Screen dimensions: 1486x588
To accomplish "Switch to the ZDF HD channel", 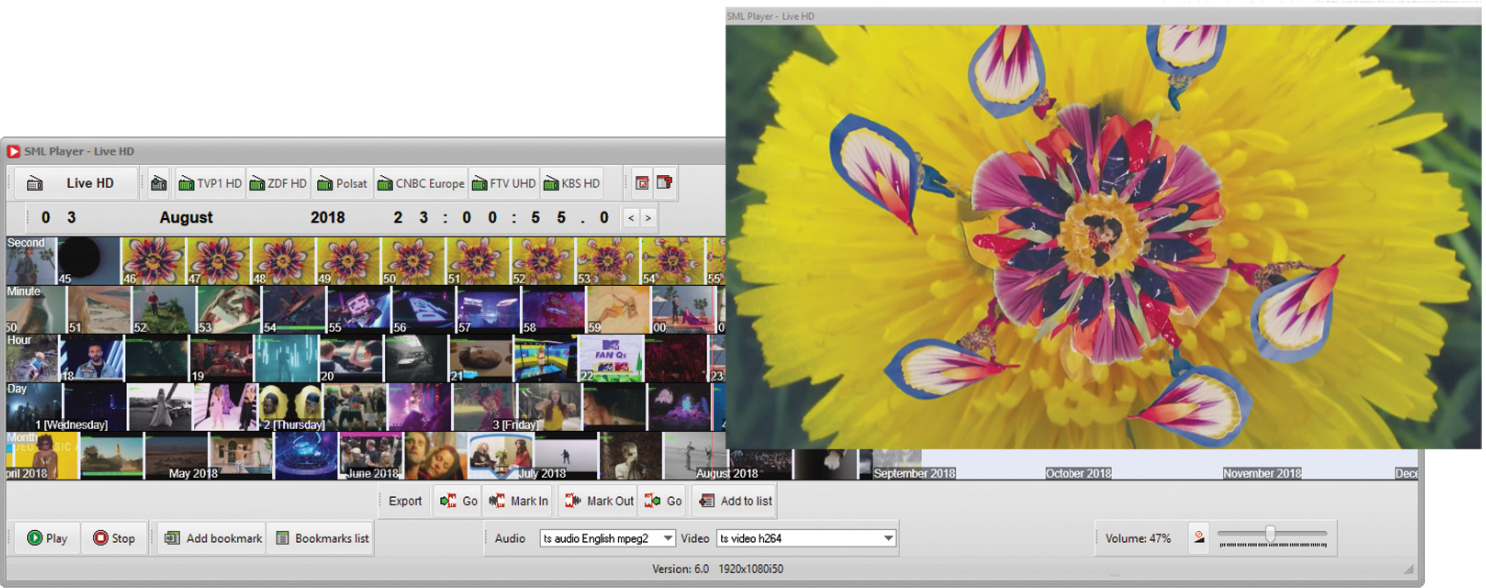I will [x=279, y=184].
